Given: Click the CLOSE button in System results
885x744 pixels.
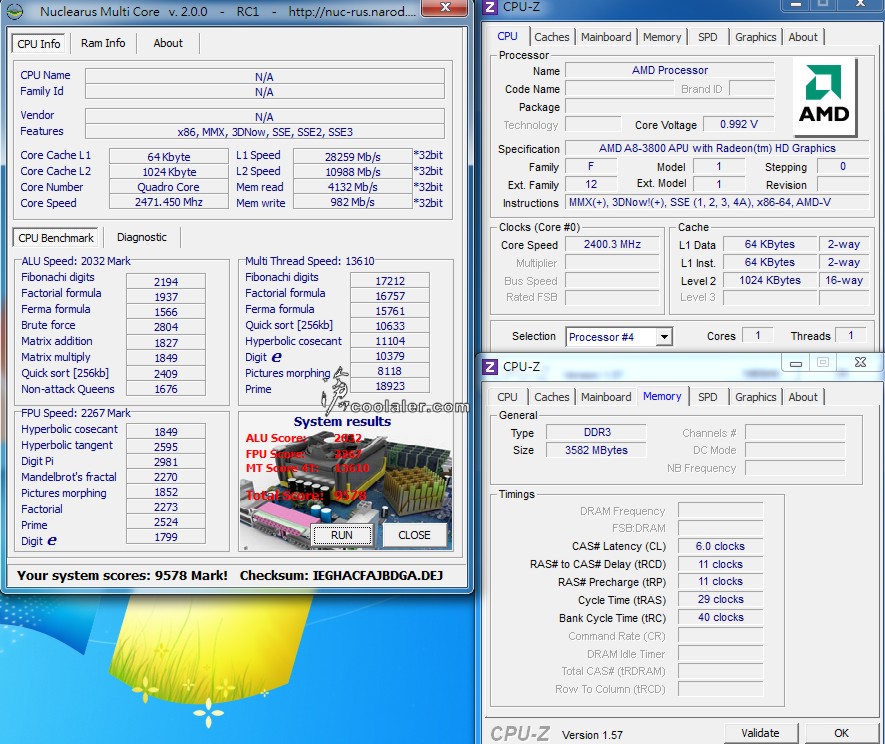Looking at the screenshot, I should (414, 535).
